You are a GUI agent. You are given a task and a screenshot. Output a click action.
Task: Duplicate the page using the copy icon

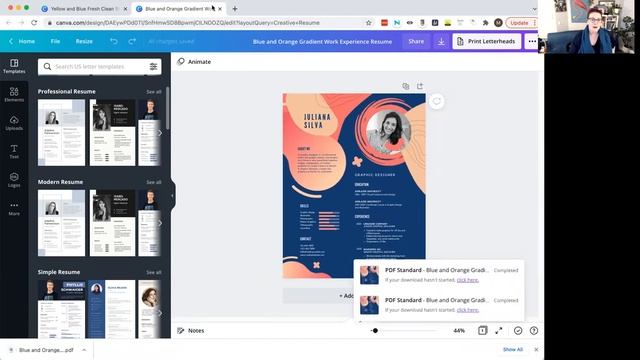coord(405,86)
